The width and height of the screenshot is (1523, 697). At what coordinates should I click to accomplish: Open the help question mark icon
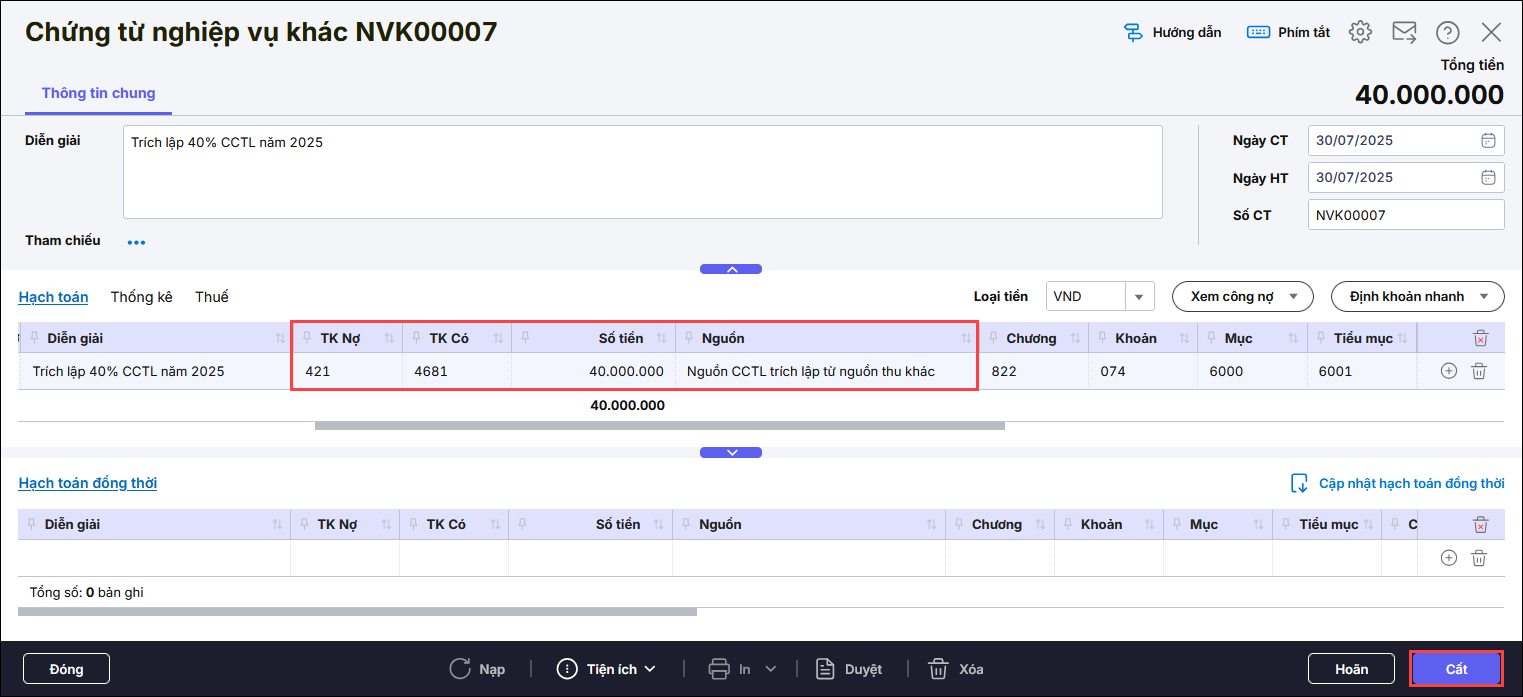coord(1447,32)
